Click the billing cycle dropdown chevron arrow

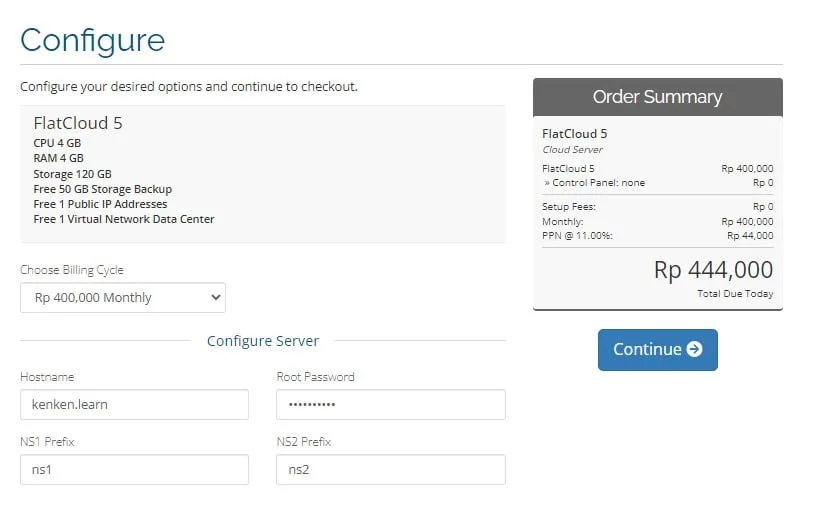(x=214, y=297)
